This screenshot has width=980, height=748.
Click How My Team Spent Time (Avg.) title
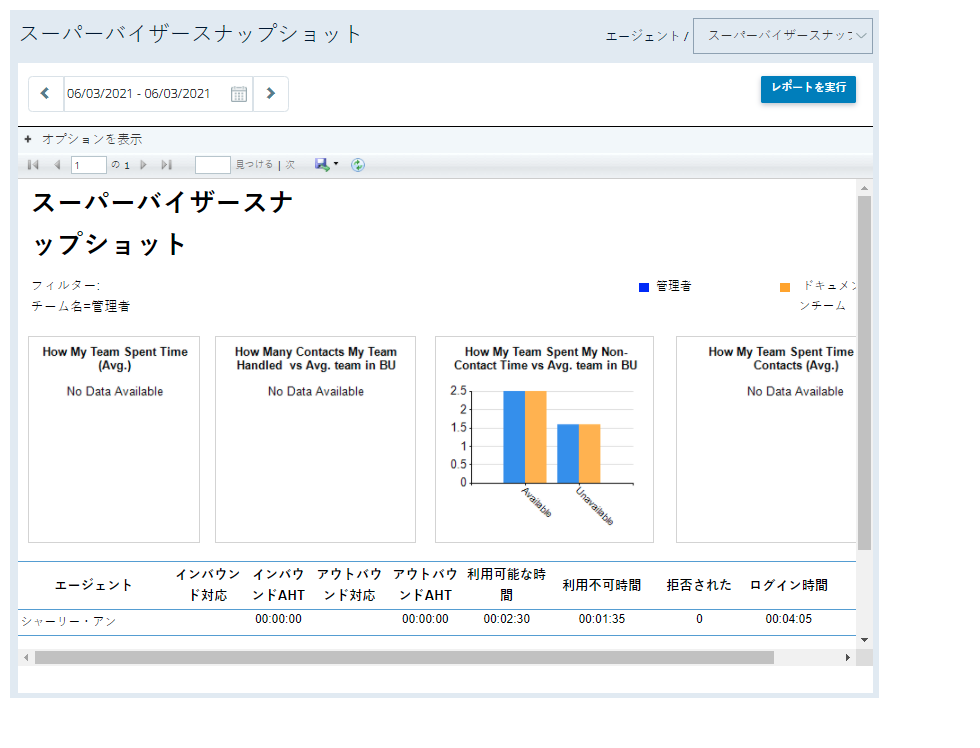point(115,359)
